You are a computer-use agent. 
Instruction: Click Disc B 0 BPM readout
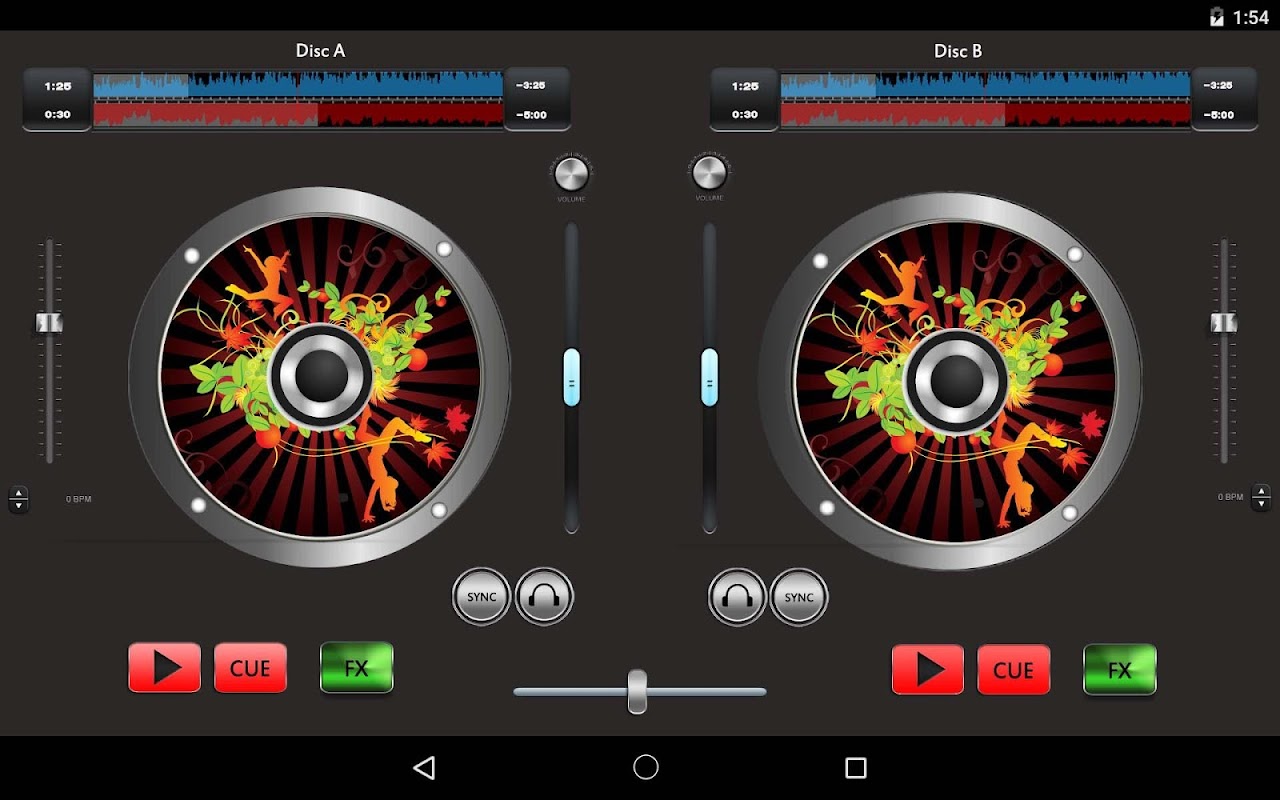click(1230, 497)
